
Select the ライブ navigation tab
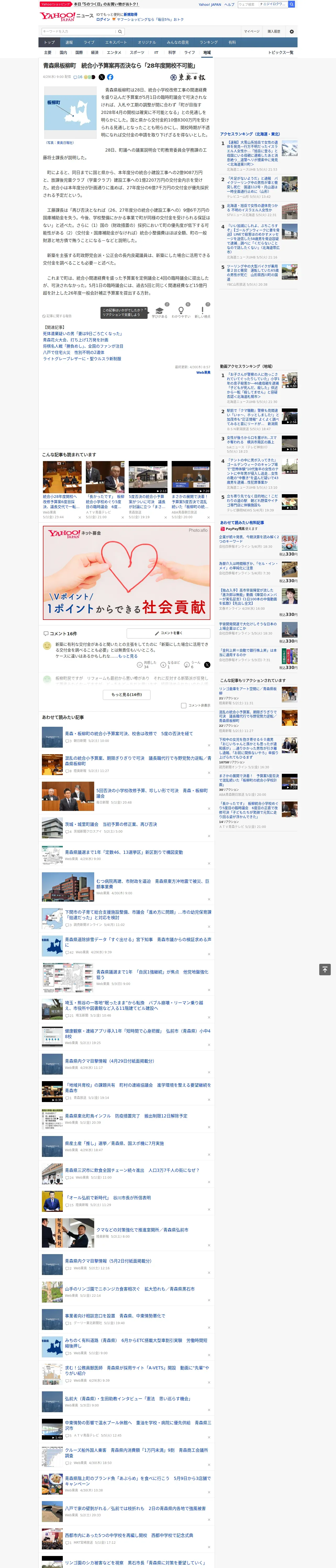click(89, 43)
